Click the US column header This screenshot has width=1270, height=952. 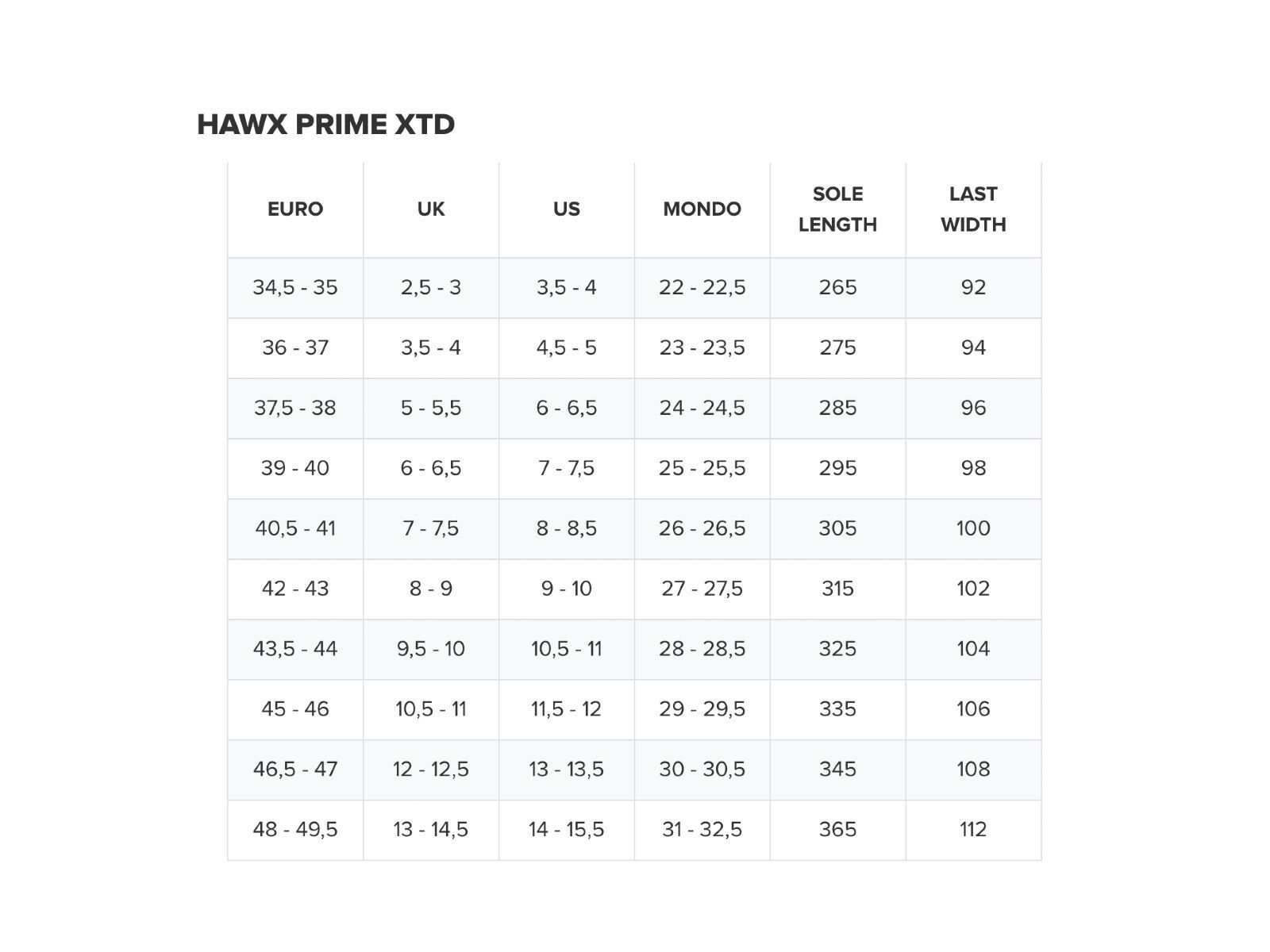pyautogui.click(x=567, y=209)
